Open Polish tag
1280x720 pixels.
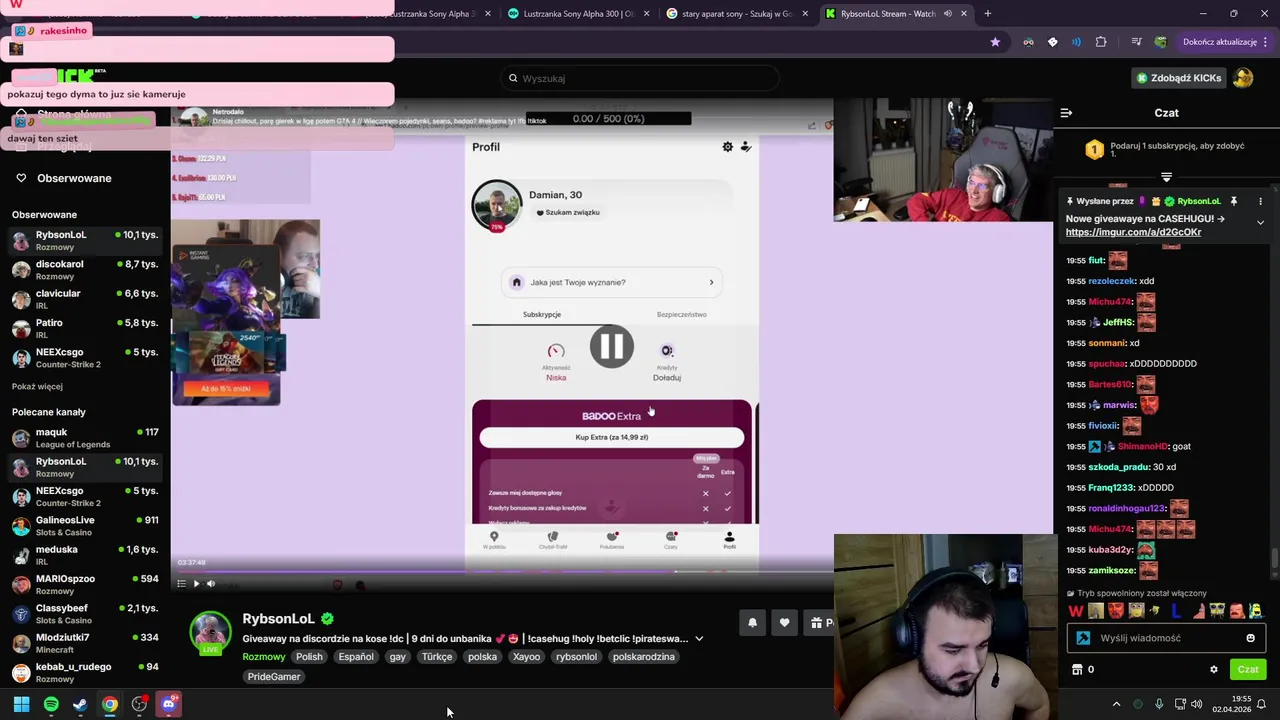tap(309, 657)
